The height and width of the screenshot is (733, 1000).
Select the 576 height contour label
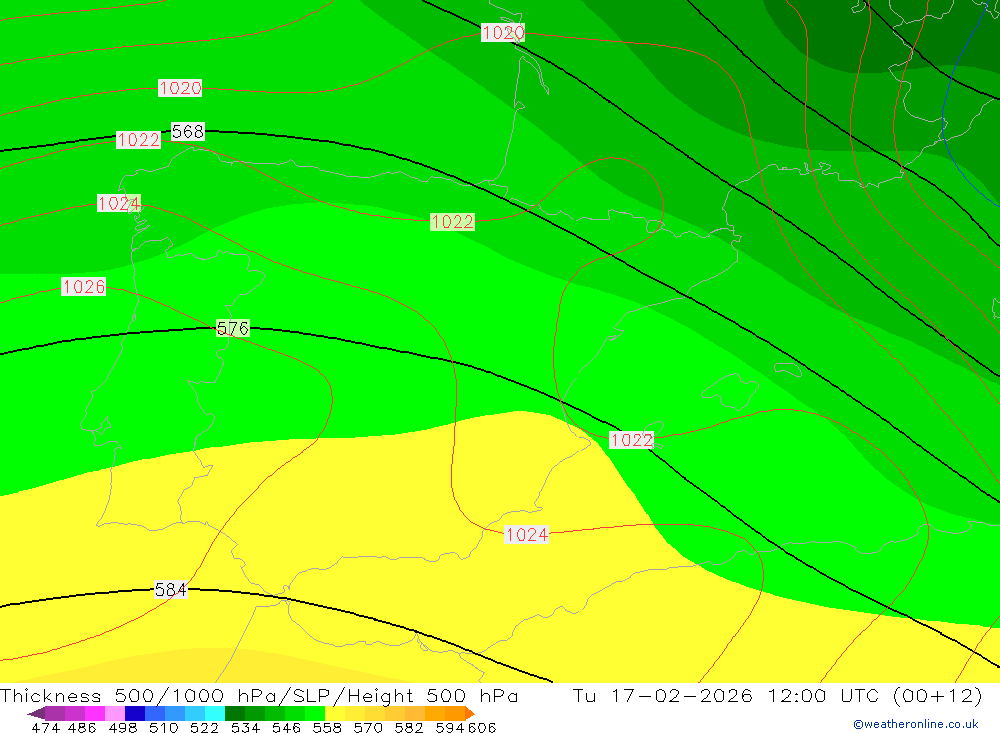tap(233, 329)
